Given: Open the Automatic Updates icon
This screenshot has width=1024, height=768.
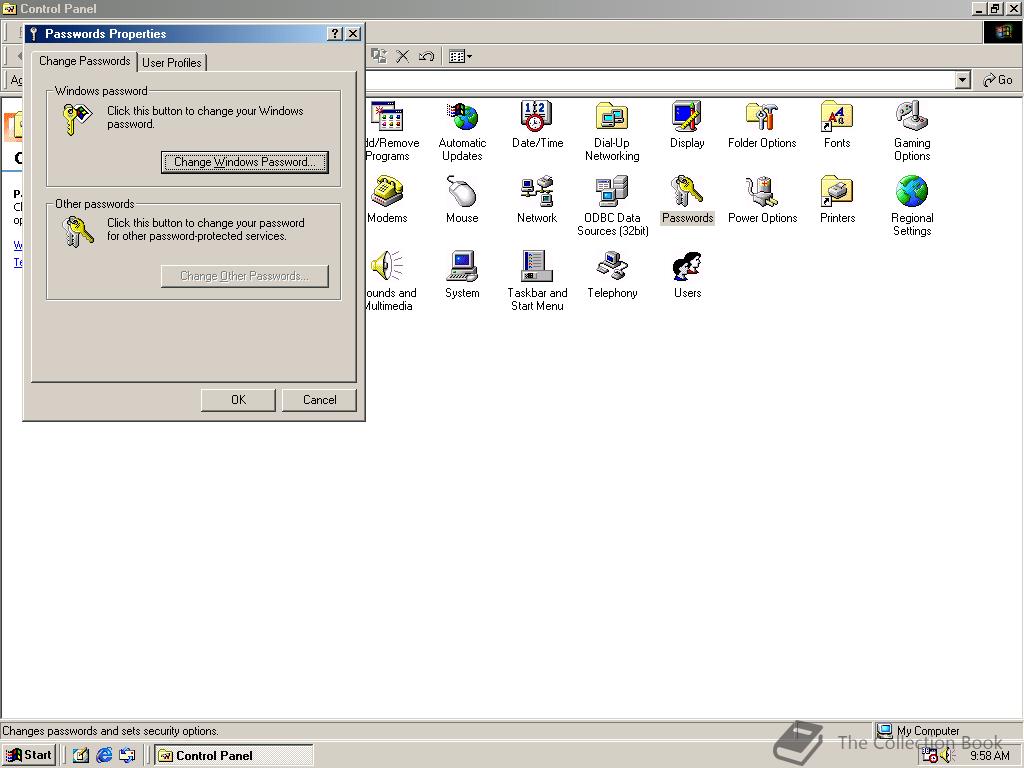Looking at the screenshot, I should [462, 118].
